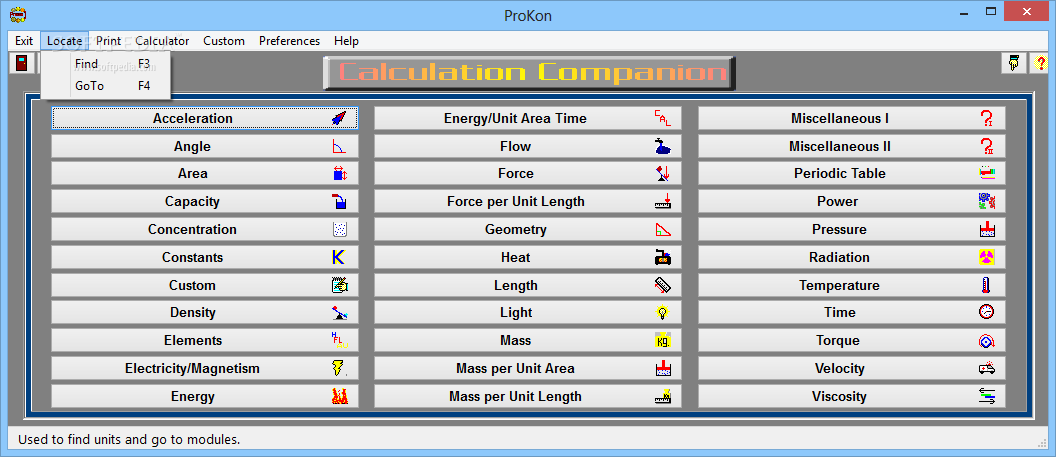Click the lightning bolt icon on Electricity/Magnetism

click(339, 368)
